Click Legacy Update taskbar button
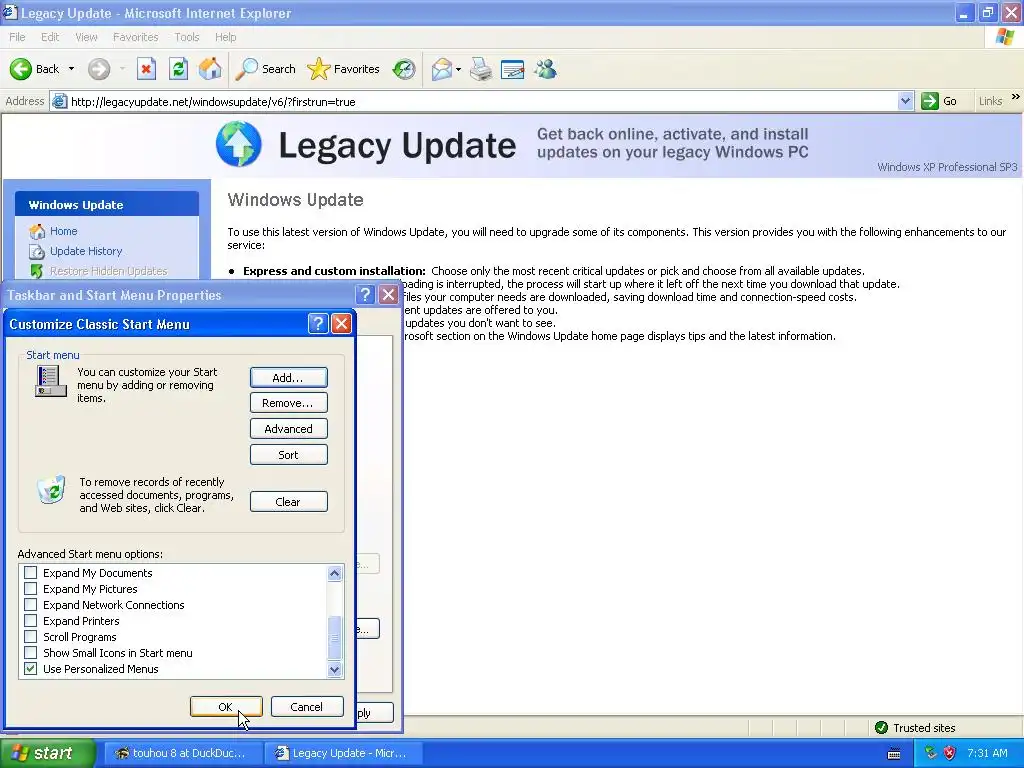The image size is (1024, 768). 343,753
